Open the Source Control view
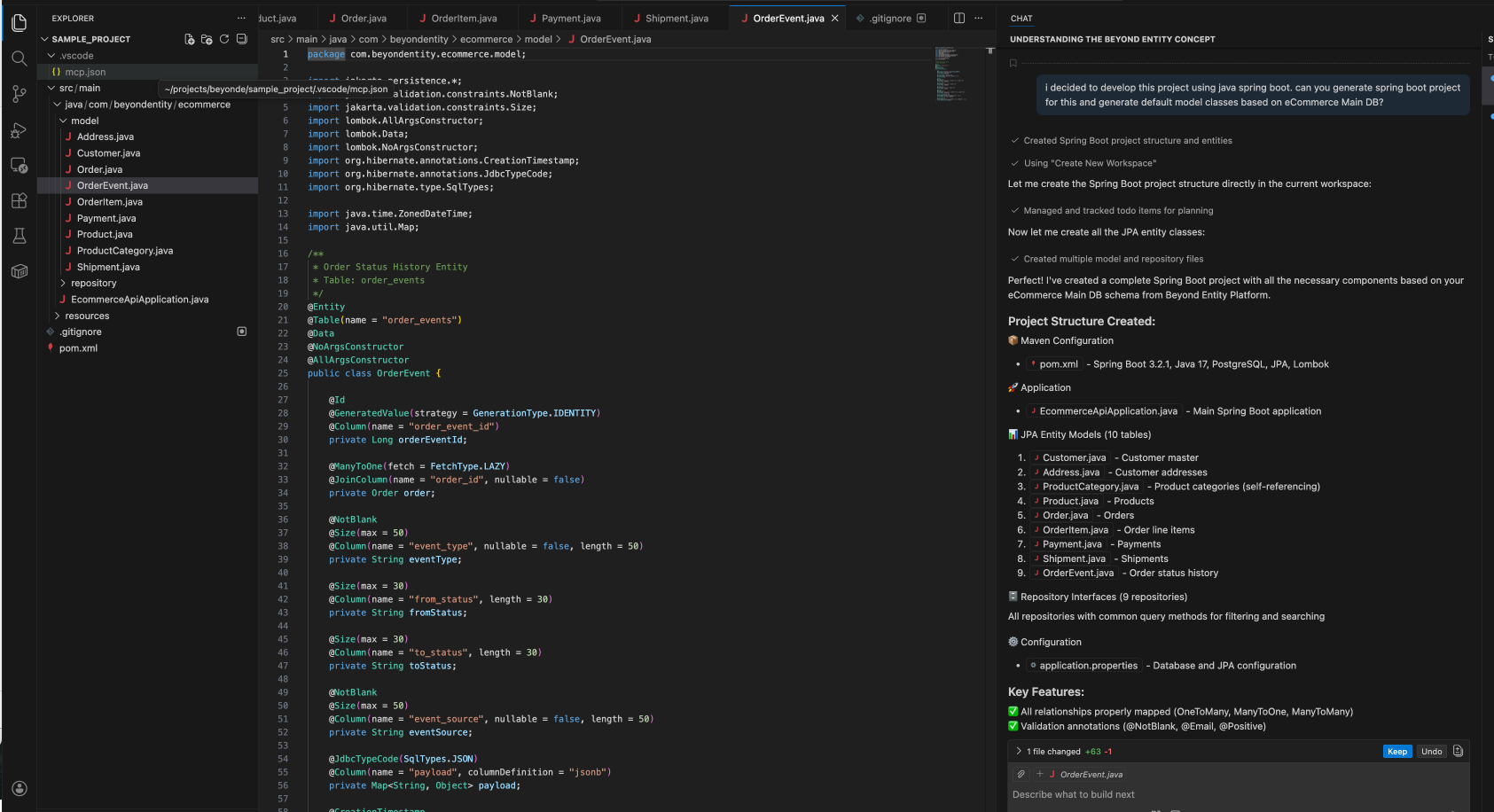This screenshot has height=812, width=1494. (19, 94)
